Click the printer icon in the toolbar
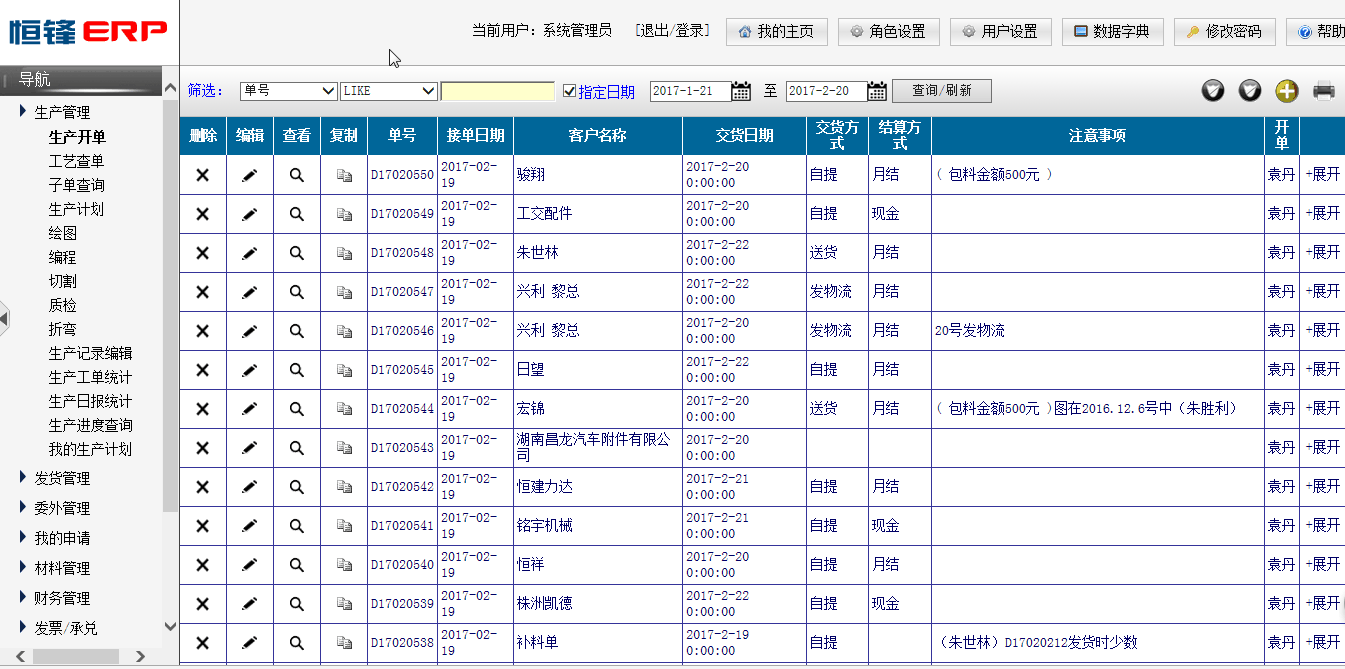The height and width of the screenshot is (669, 1345). pos(1324,91)
